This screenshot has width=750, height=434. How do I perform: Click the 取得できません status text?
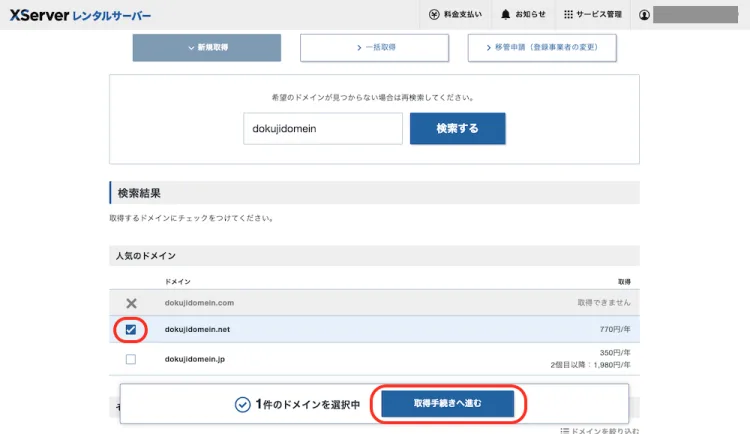point(604,302)
